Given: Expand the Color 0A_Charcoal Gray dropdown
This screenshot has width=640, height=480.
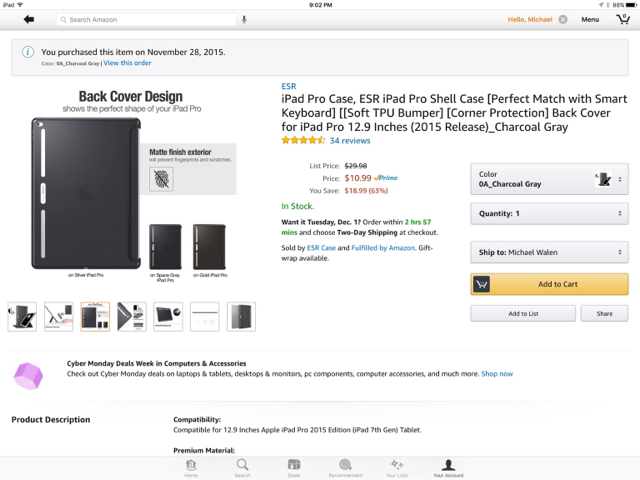Looking at the screenshot, I should click(549, 179).
